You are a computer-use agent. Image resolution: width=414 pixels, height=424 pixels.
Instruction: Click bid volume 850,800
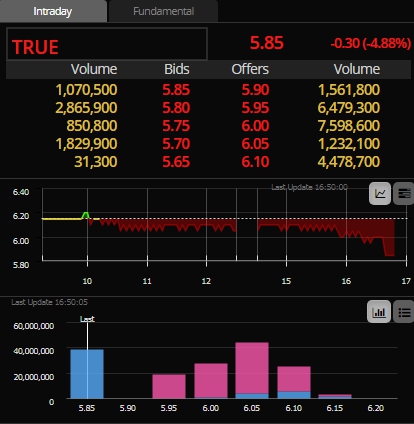click(x=92, y=126)
